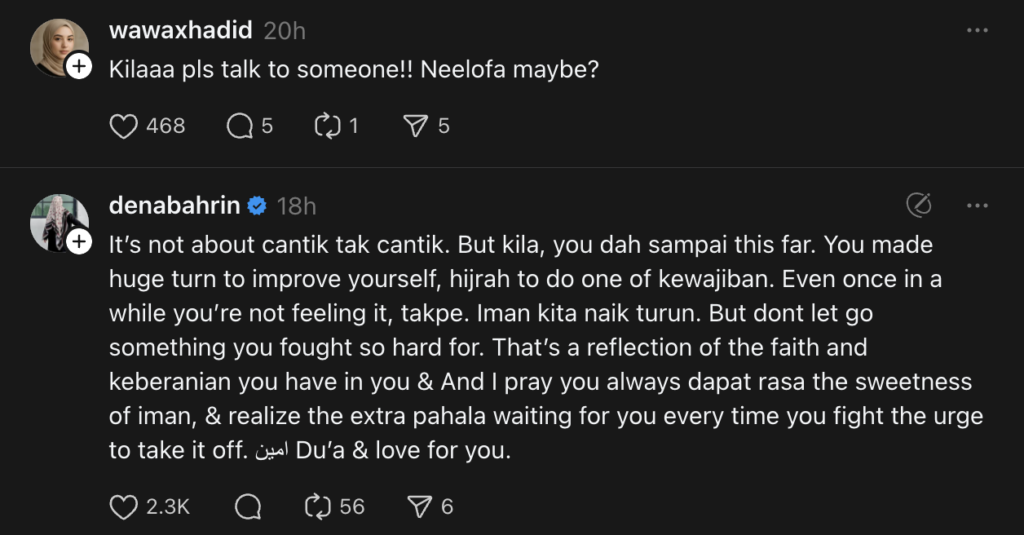Follow wawaxhadid using the plus badge
Screen dimensions: 1024x535
(77, 67)
